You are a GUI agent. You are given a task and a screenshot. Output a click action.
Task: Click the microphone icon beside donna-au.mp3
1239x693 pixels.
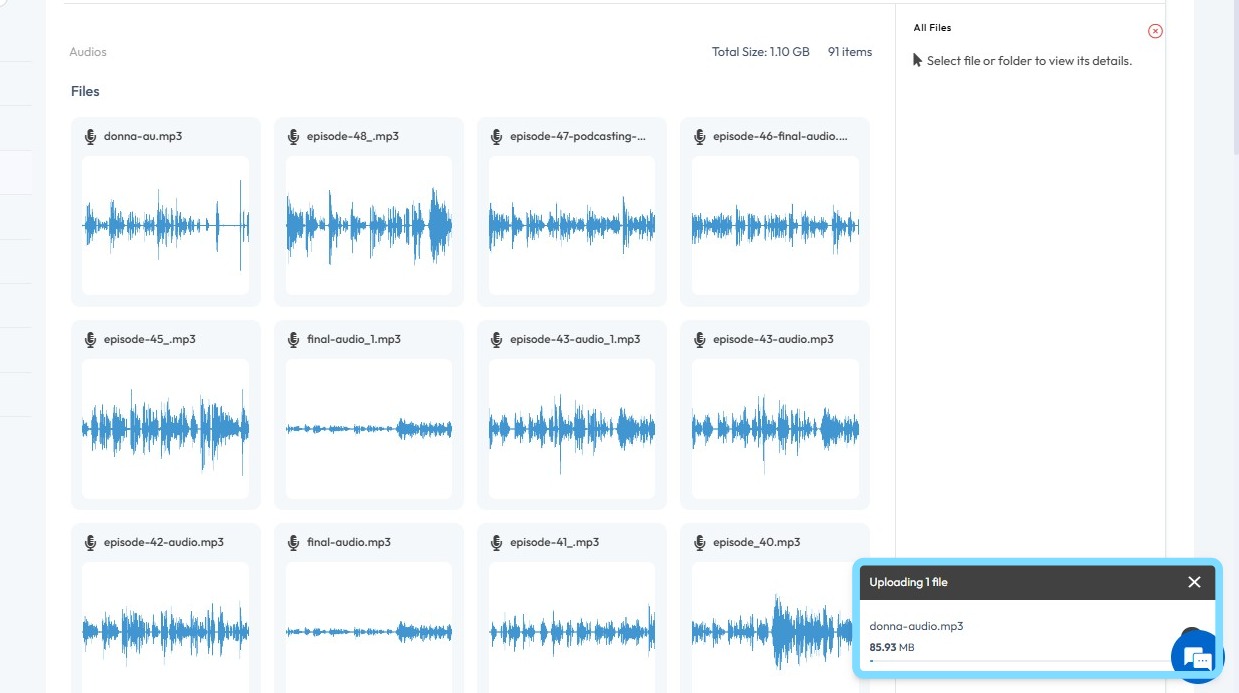click(x=90, y=136)
